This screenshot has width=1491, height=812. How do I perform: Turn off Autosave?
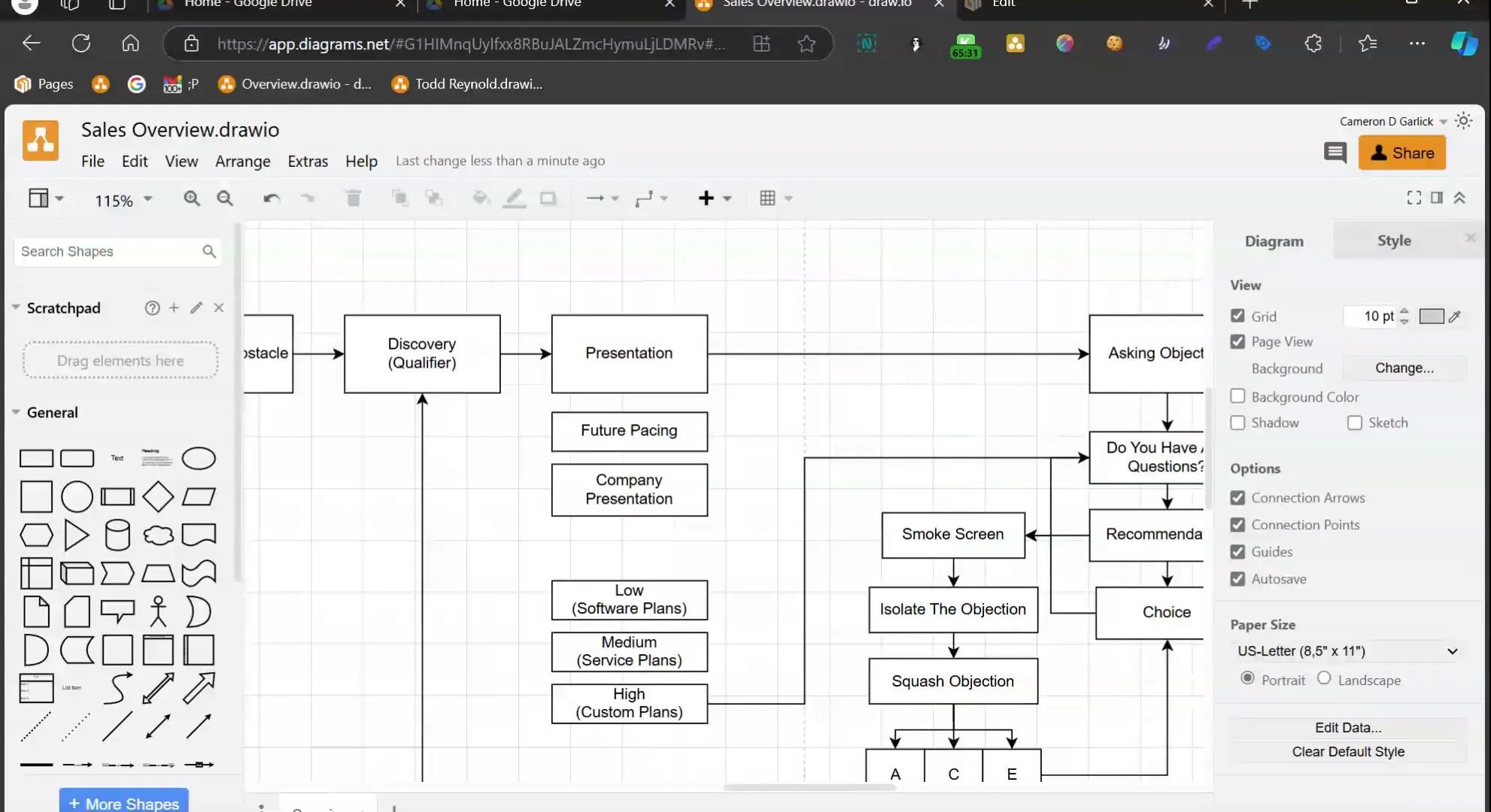point(1237,579)
